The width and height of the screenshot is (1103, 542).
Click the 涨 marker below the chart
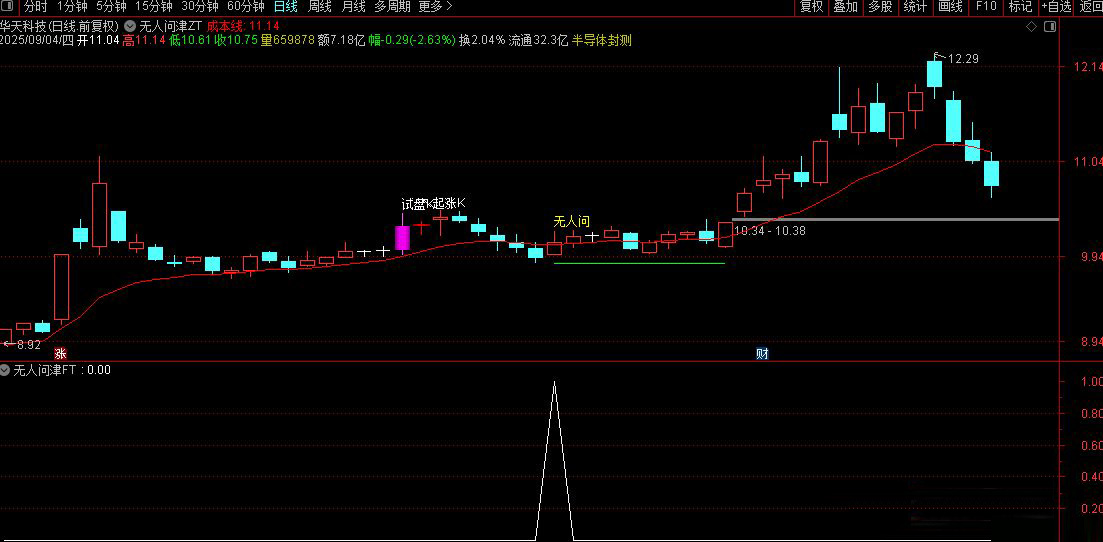pyautogui.click(x=61, y=353)
